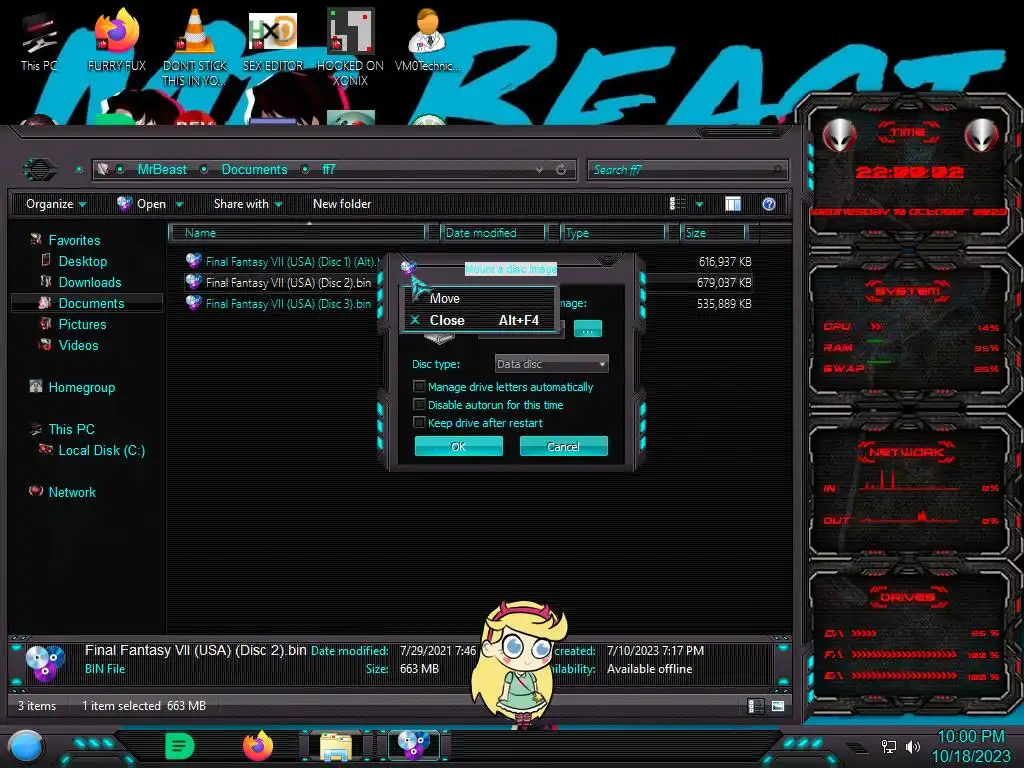The height and width of the screenshot is (768, 1024).
Task: Open Homegroup in the navigation pane
Action: tap(82, 387)
